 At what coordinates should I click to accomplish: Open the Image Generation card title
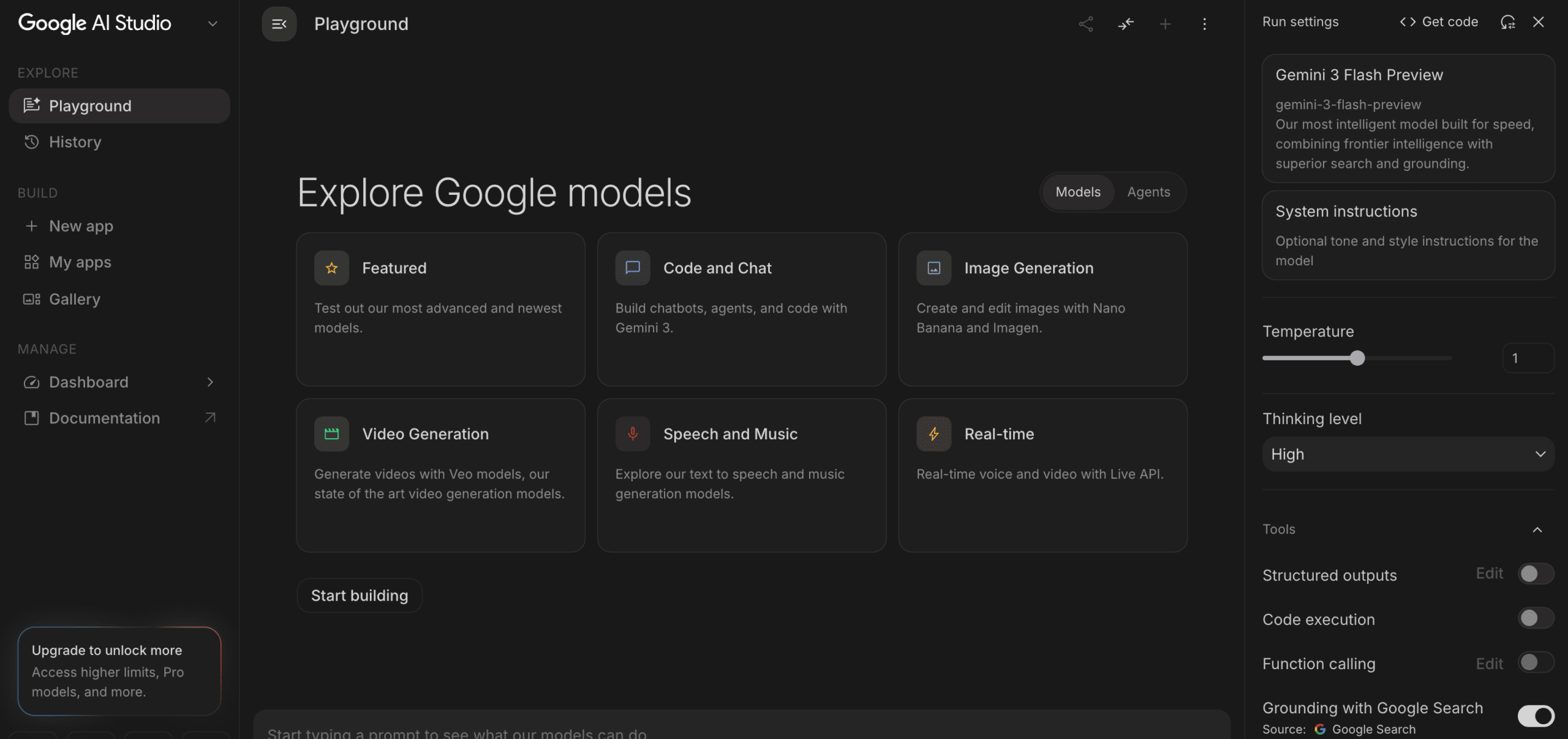click(x=1028, y=268)
